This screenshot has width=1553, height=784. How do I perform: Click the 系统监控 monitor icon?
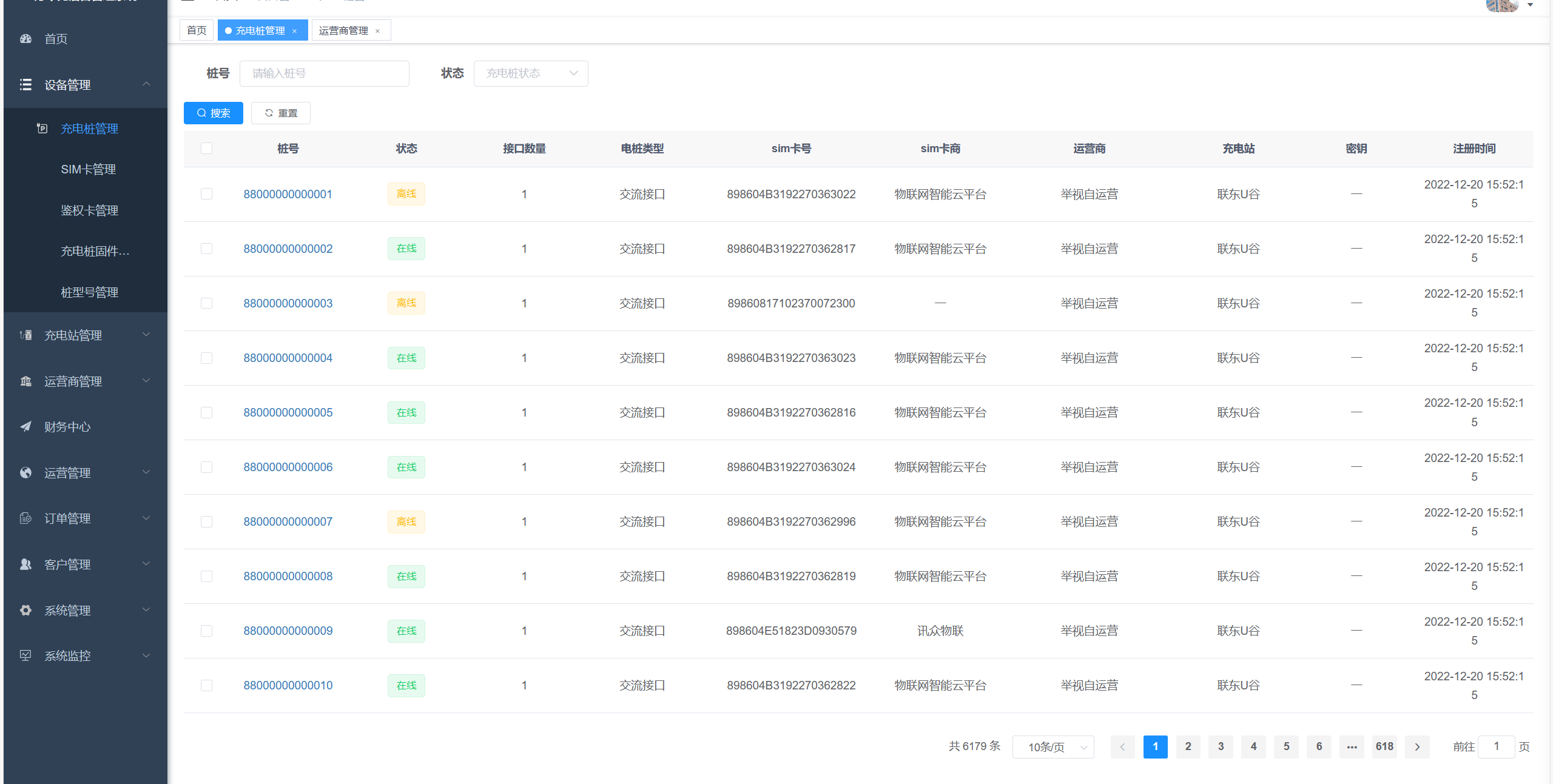click(x=25, y=656)
